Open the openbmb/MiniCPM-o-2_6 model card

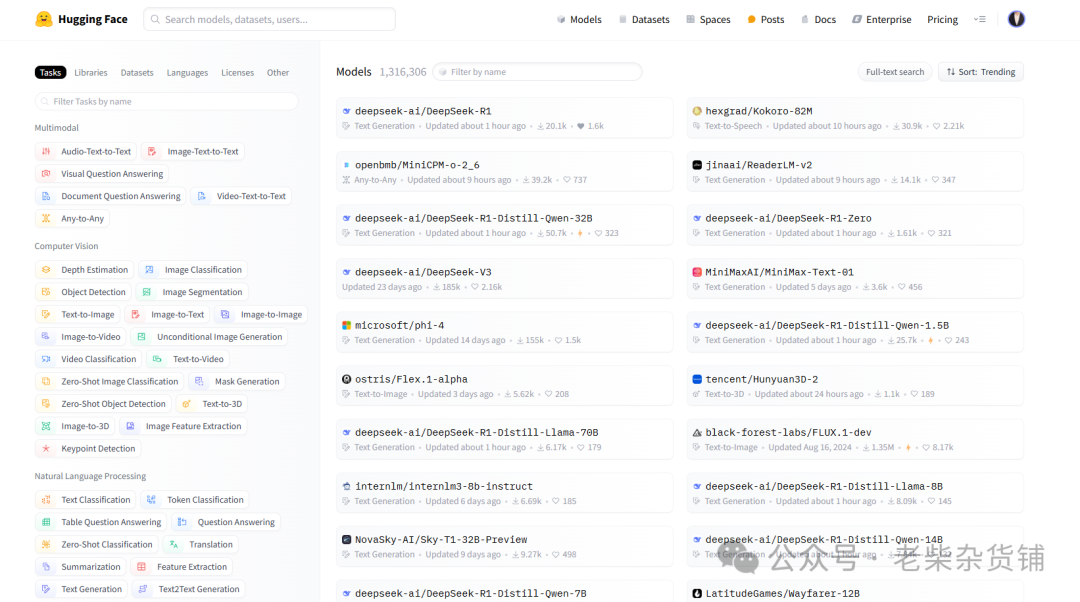[x=505, y=172]
